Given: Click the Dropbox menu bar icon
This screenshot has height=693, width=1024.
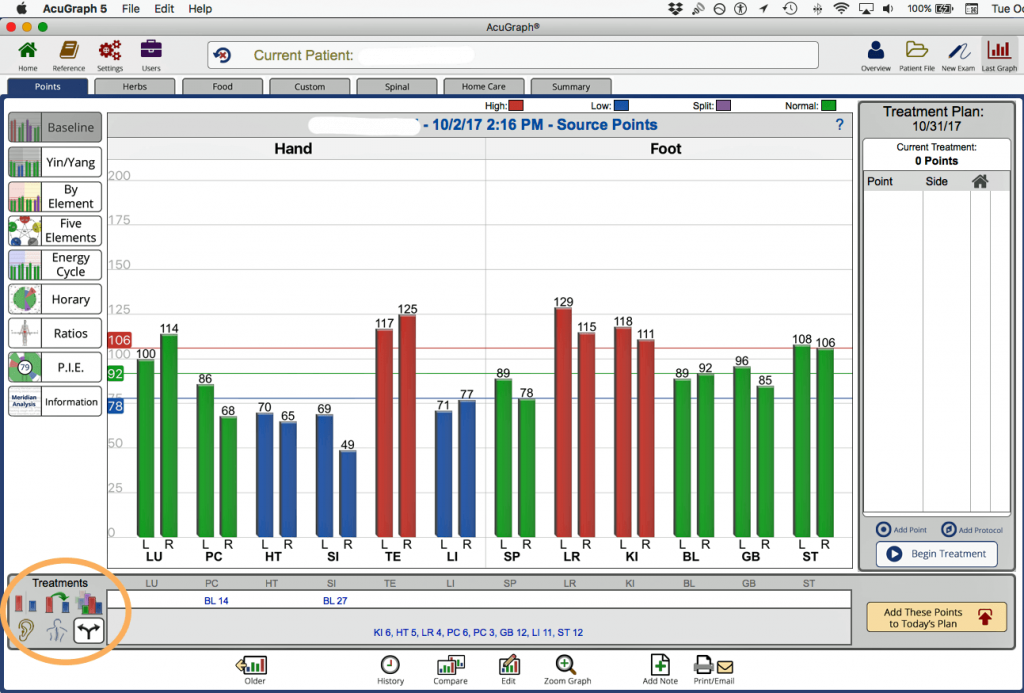Looking at the screenshot, I should tap(675, 8).
